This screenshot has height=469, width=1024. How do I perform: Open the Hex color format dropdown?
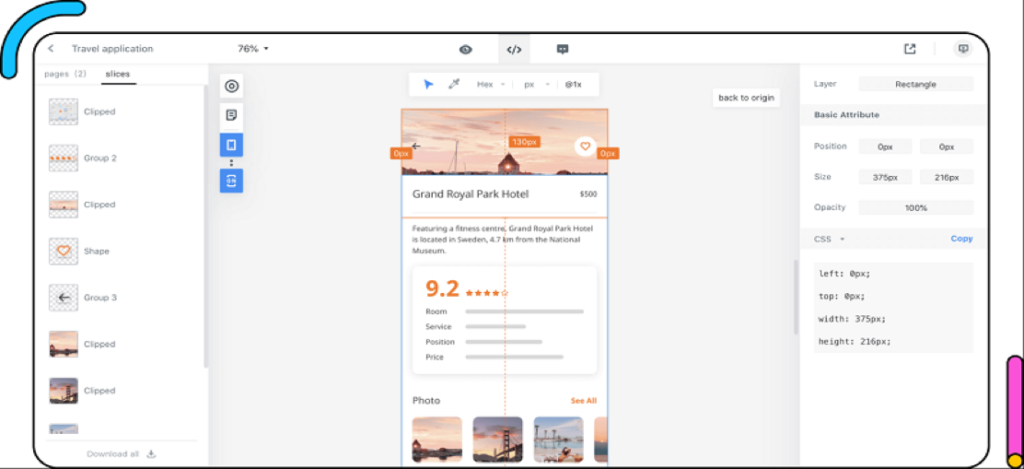point(490,85)
